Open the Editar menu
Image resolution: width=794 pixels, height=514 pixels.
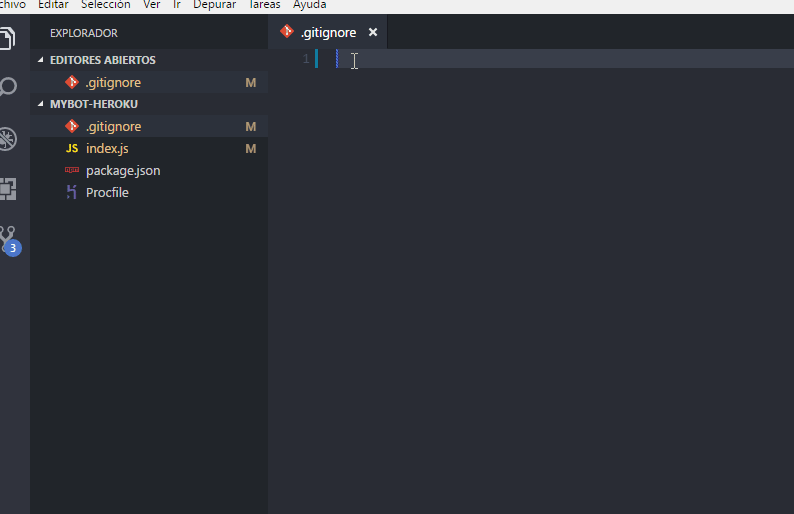pos(53,5)
